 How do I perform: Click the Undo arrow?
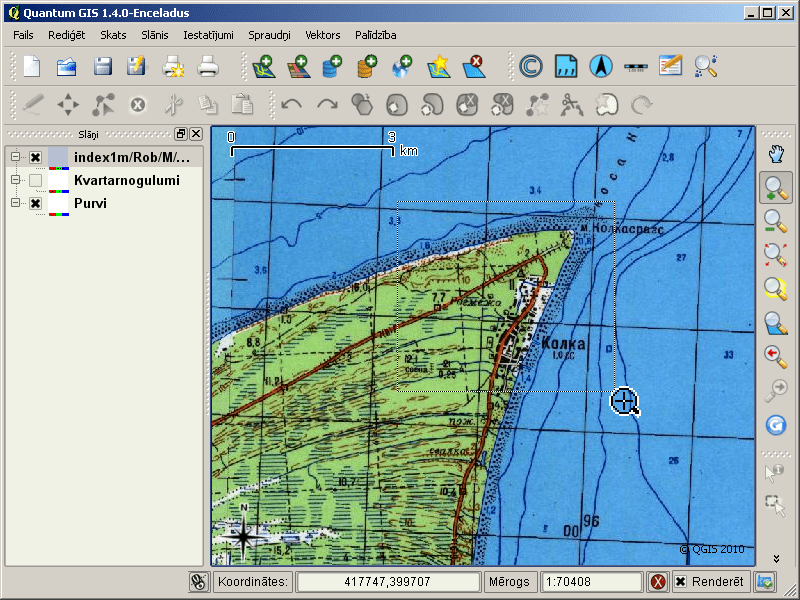click(x=291, y=105)
